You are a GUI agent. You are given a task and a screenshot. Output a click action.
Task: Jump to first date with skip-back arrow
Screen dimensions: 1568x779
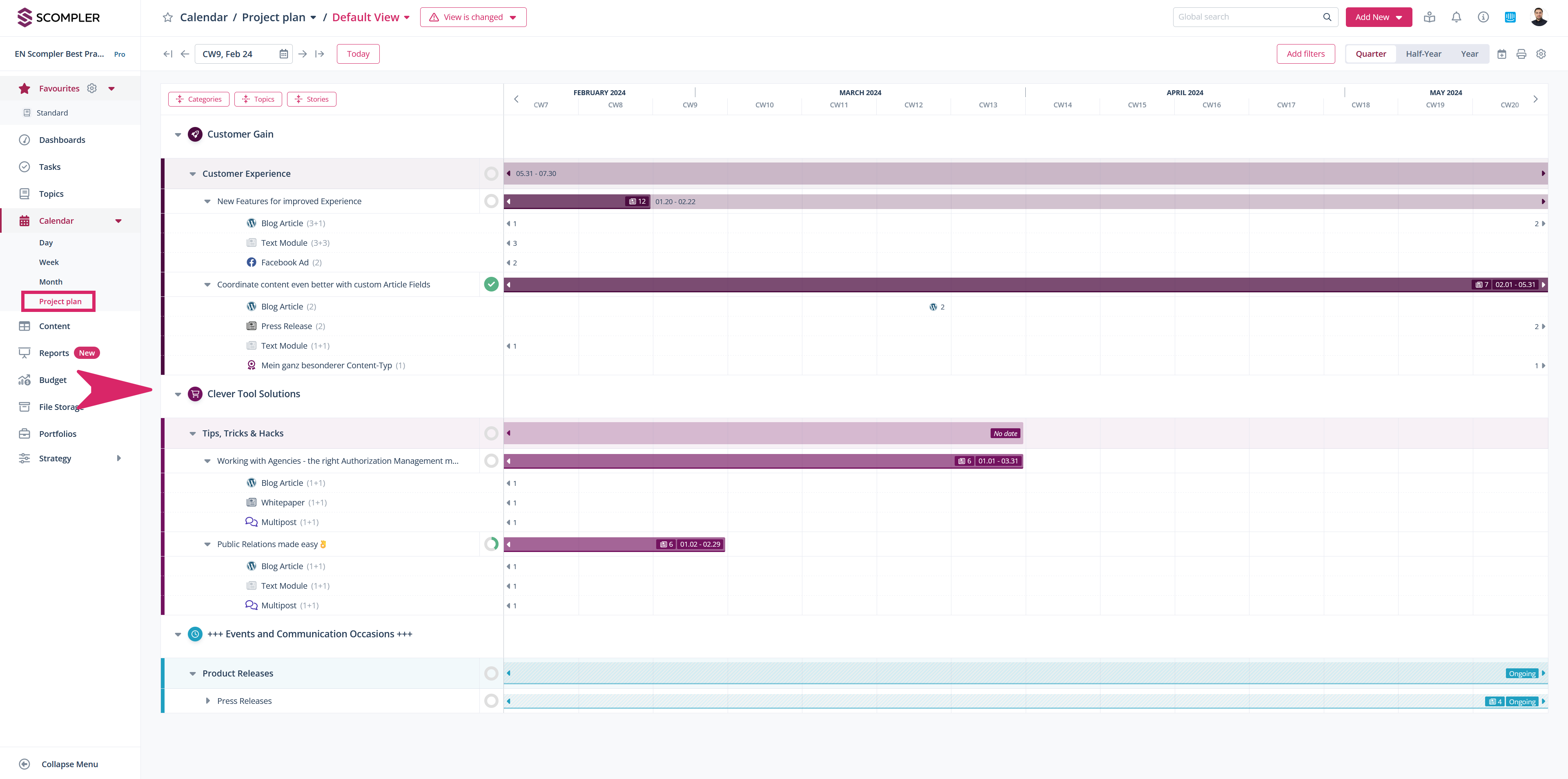(168, 54)
